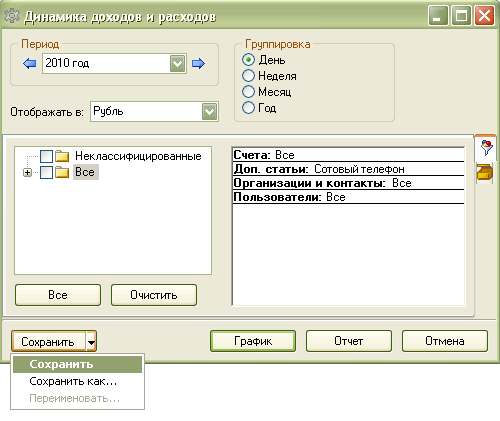Go to previous period with left arrow
500x421 pixels.
(30, 63)
